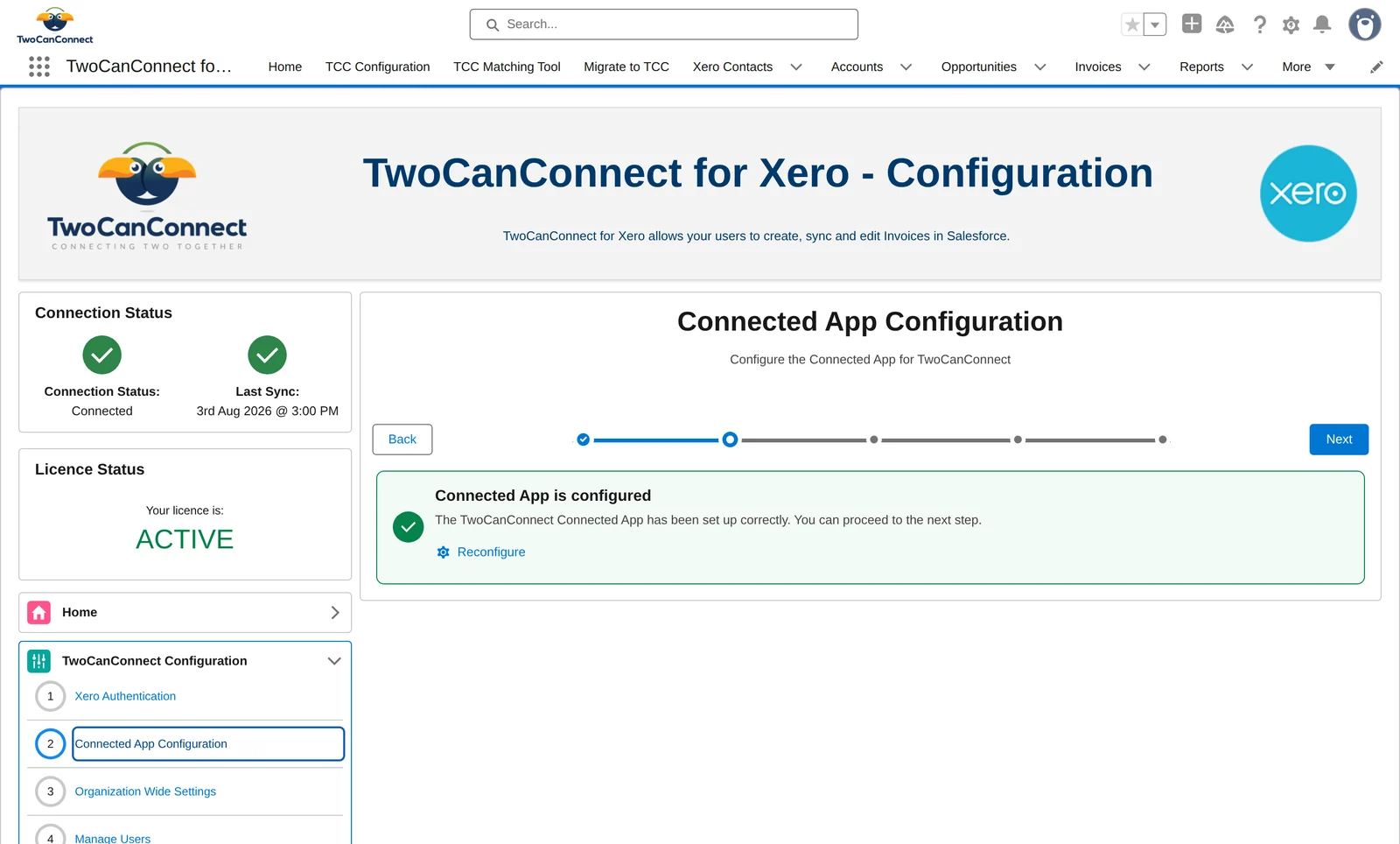This screenshot has width=1400, height=844.
Task: Expand the Home sidebar chevron
Action: (335, 613)
